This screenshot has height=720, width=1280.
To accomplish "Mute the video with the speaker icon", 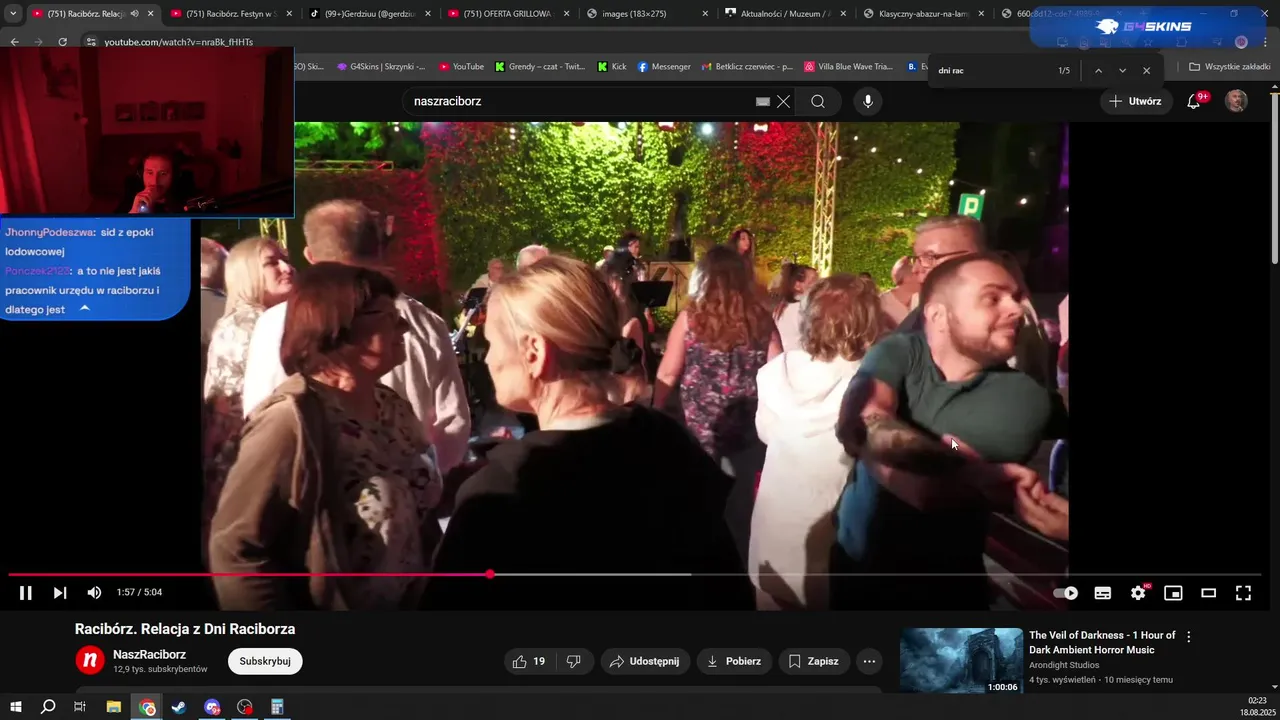I will (94, 593).
